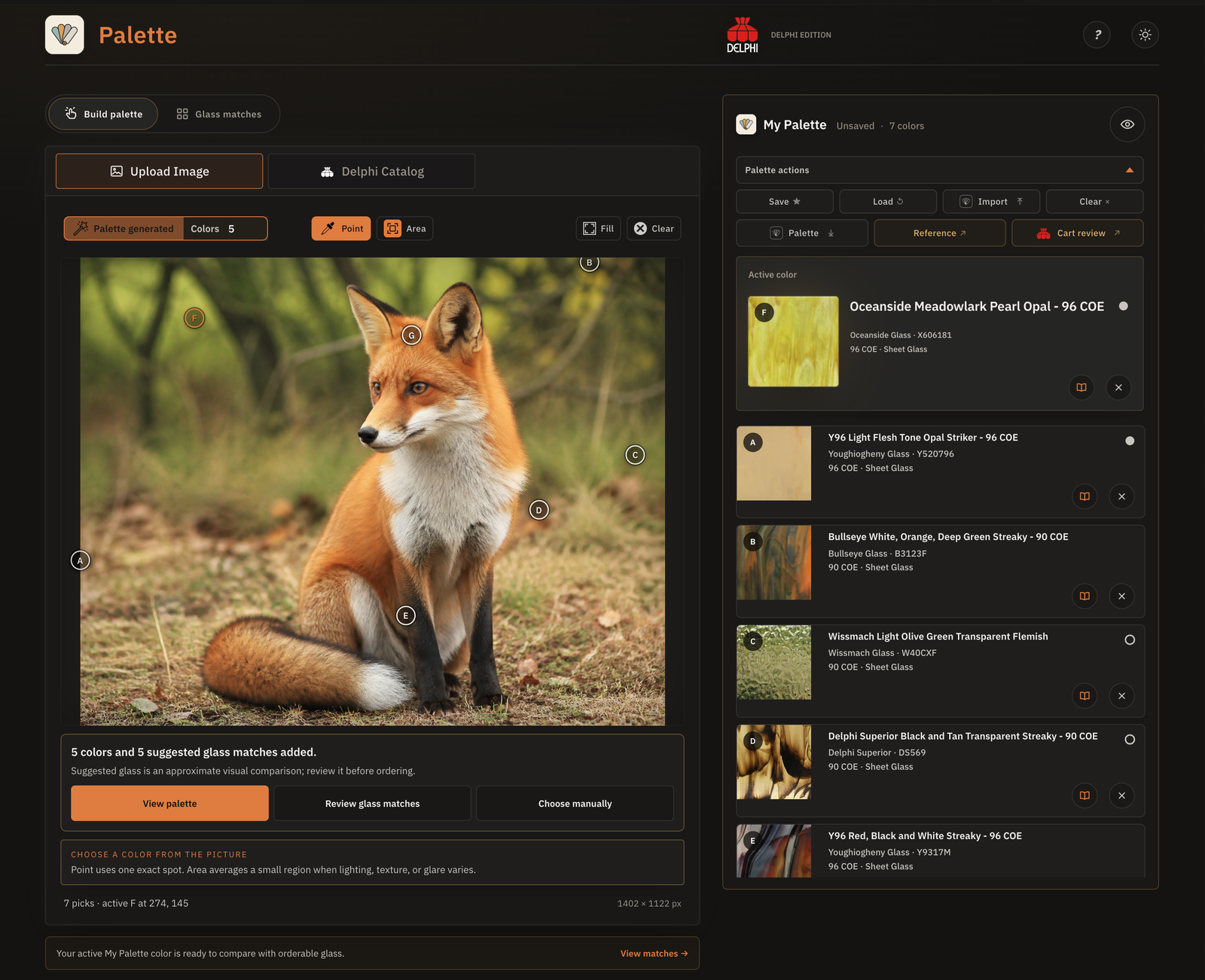The width and height of the screenshot is (1205, 980).
Task: Click the Fill view button
Action: coord(598,228)
